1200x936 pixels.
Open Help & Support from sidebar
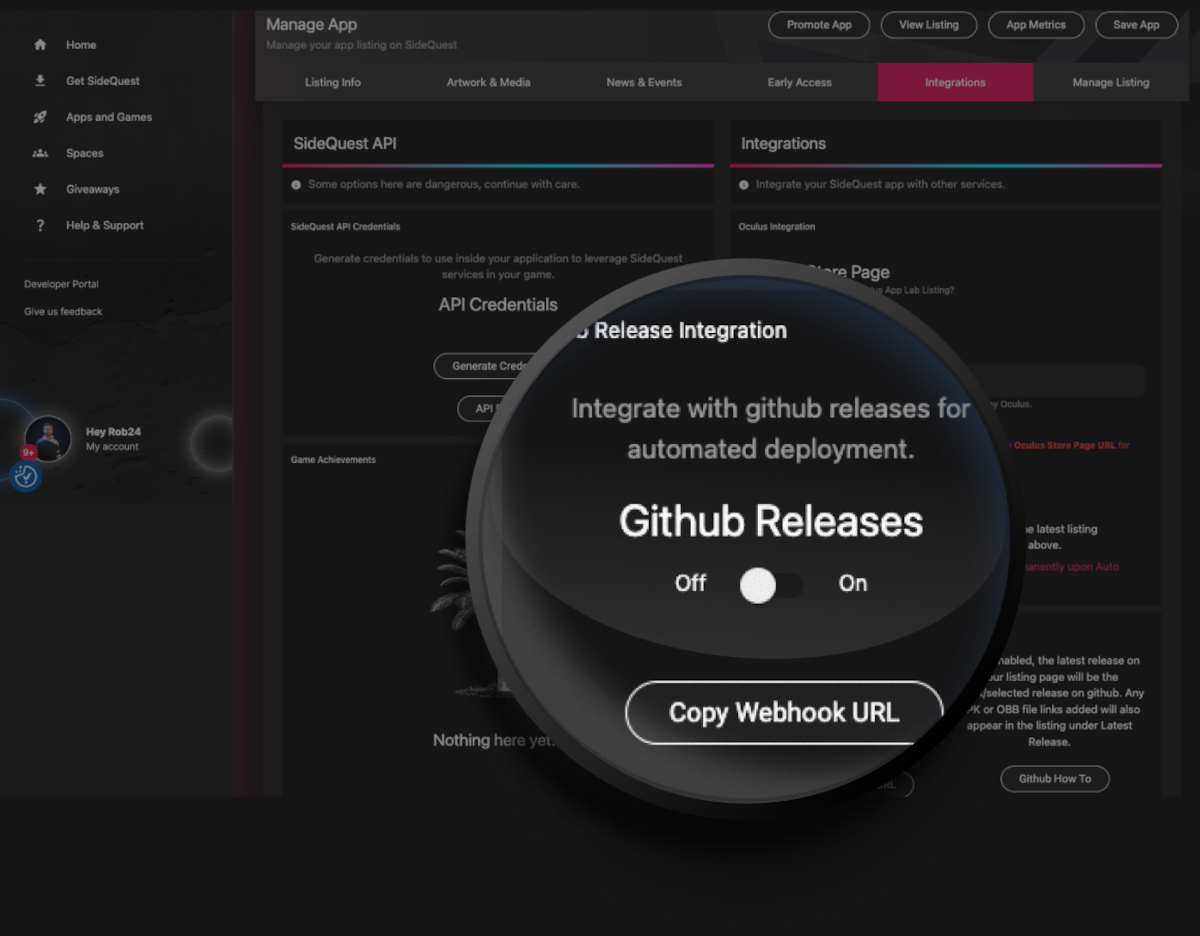(105, 225)
